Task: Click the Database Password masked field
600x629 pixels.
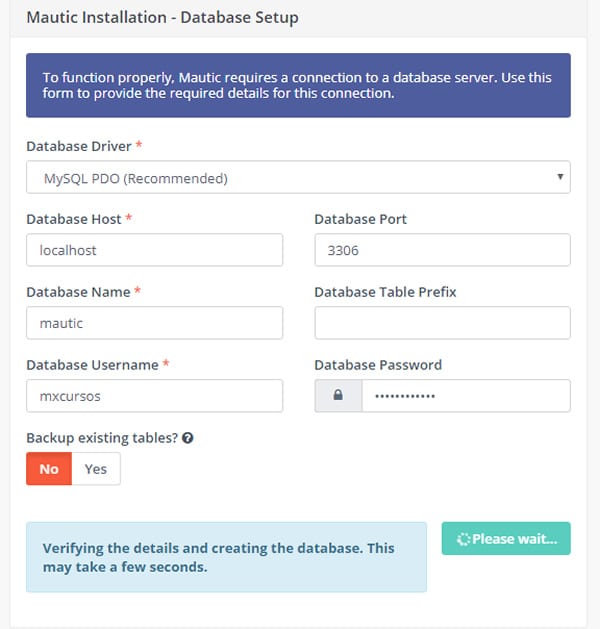Action: coord(466,396)
